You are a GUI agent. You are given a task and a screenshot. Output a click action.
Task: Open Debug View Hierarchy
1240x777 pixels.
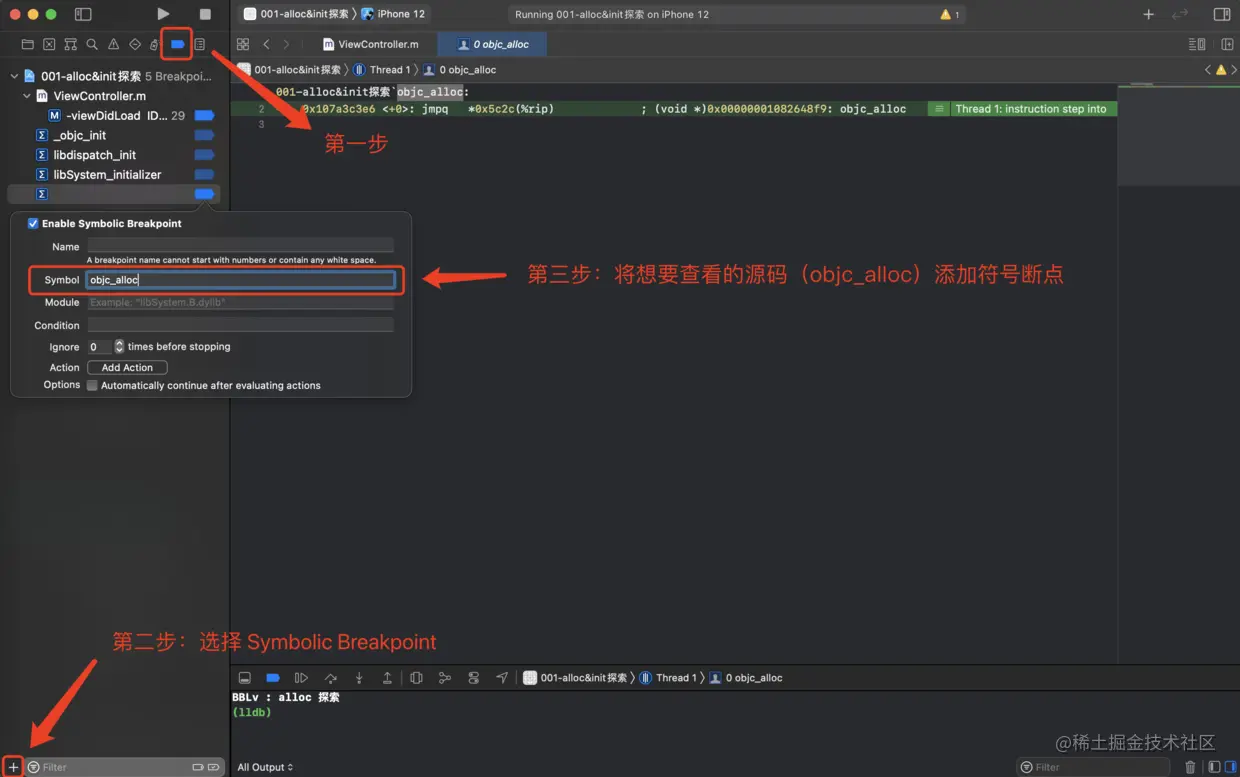point(417,678)
